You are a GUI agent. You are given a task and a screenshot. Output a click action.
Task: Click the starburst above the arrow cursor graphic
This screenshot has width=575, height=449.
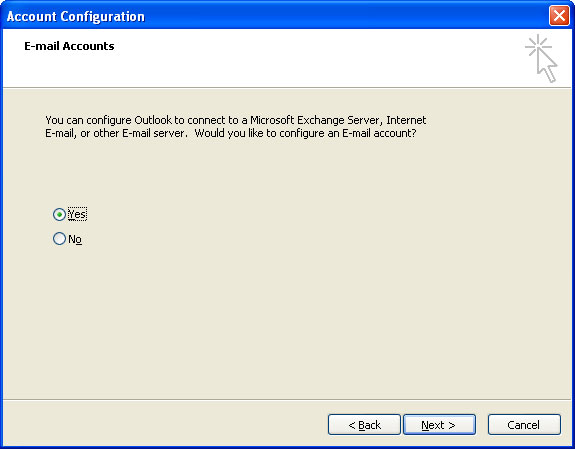(538, 46)
